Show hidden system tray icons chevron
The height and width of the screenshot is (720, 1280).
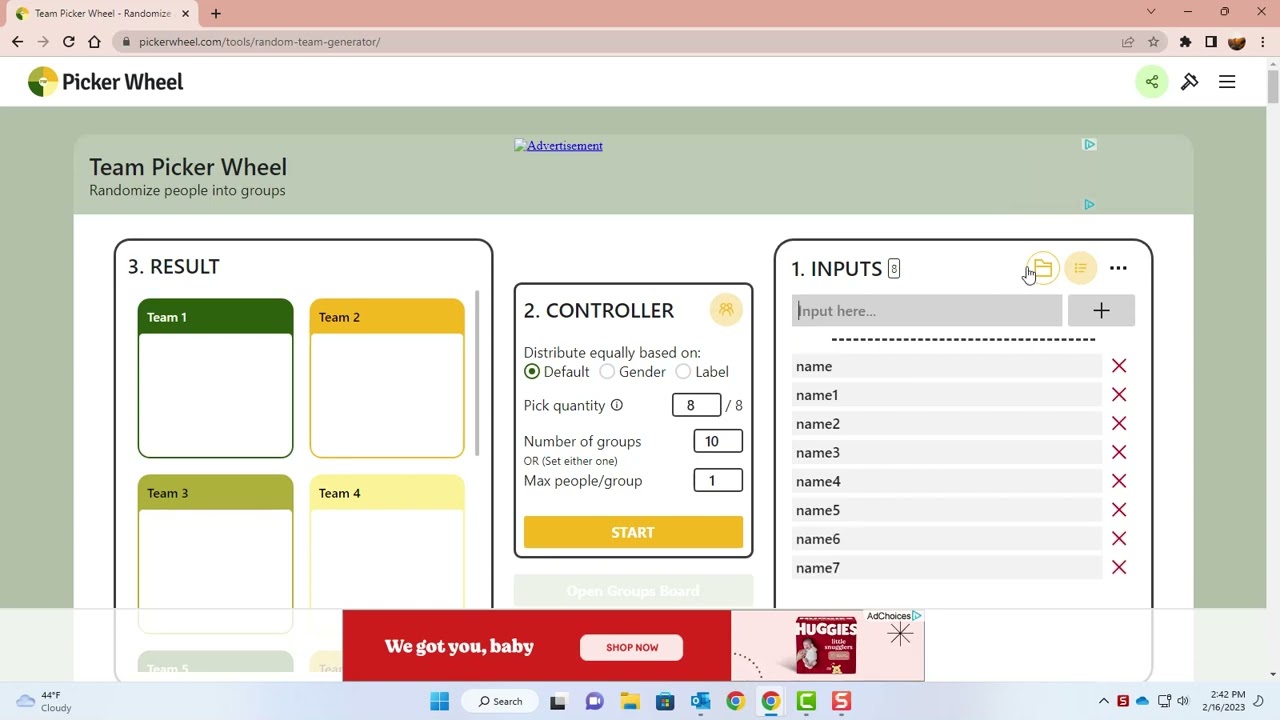[1104, 701]
